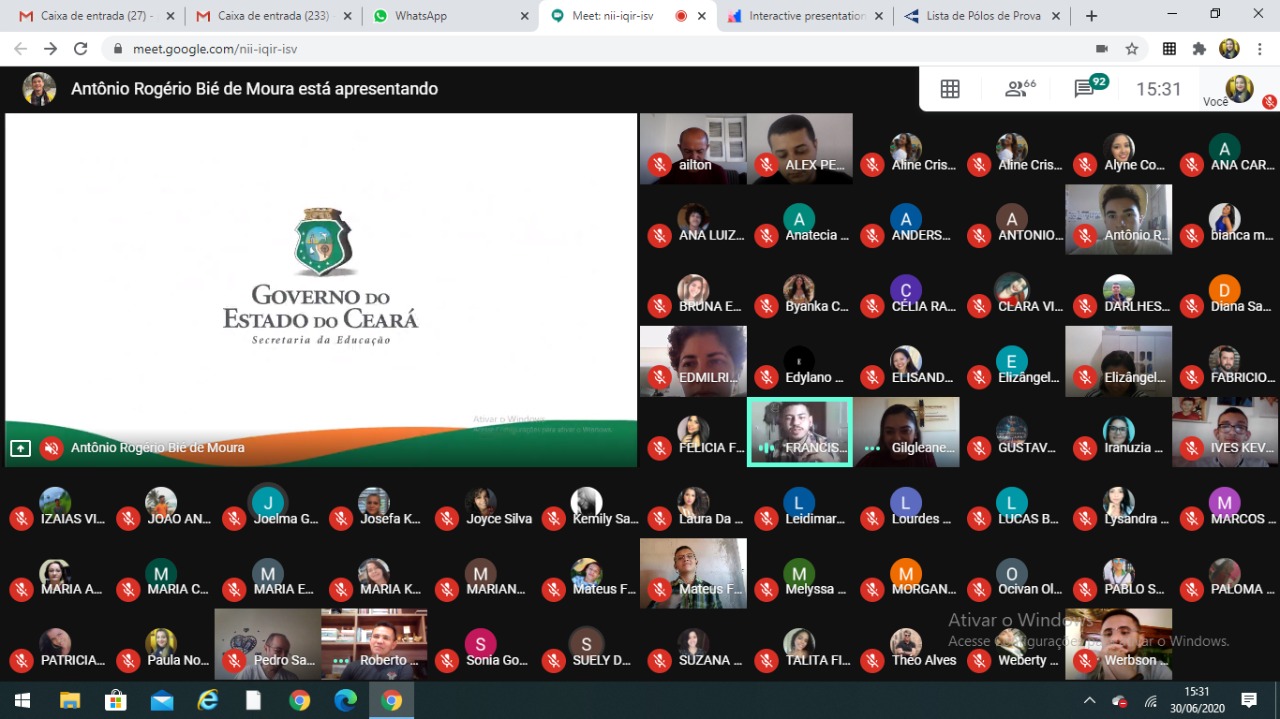
Task: Open the Chrome profile avatar menu
Action: 1229,49
